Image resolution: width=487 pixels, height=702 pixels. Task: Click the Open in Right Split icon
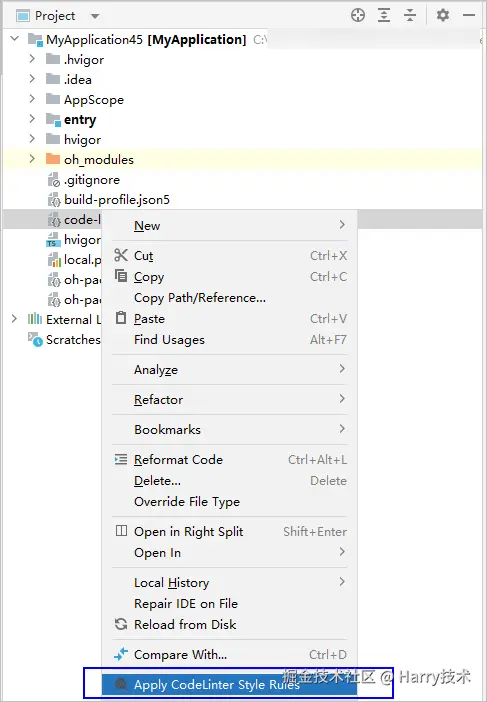tap(121, 531)
